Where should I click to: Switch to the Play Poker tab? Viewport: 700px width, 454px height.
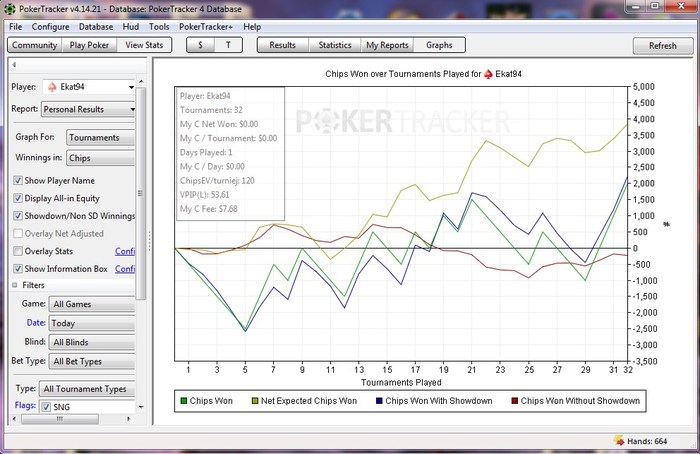[89, 45]
